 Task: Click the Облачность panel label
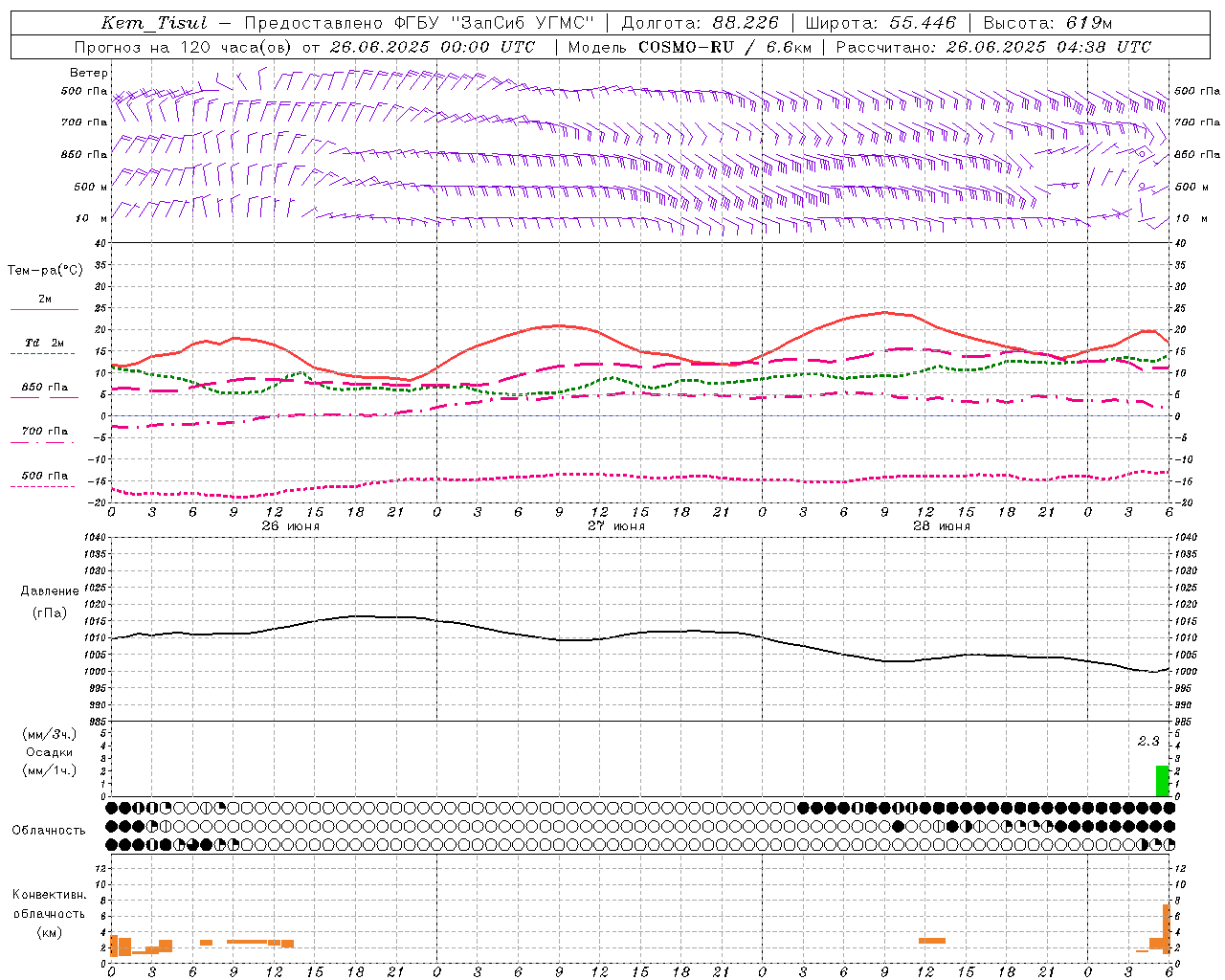tap(49, 831)
